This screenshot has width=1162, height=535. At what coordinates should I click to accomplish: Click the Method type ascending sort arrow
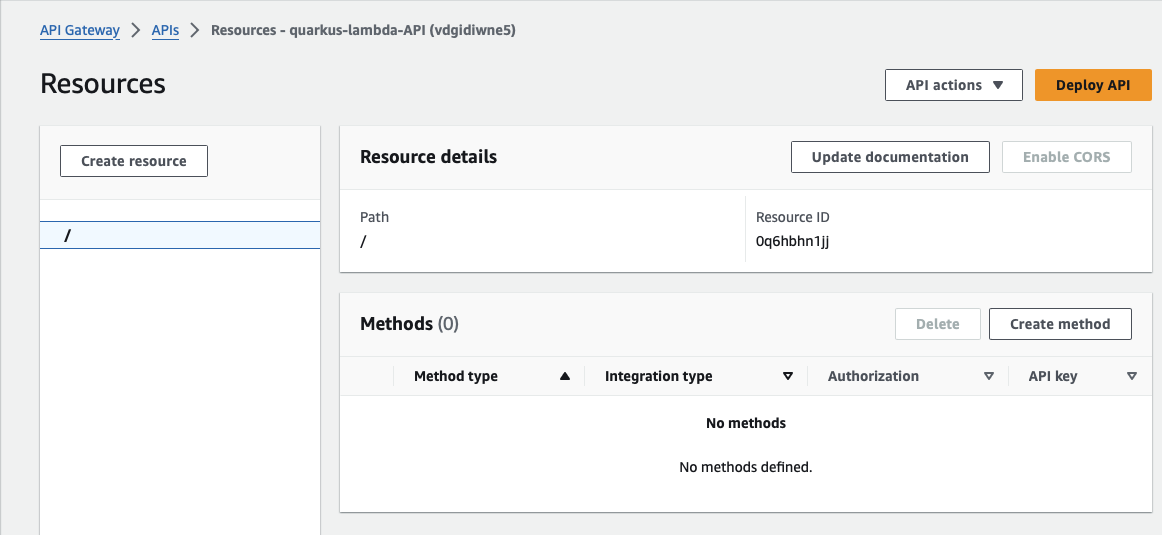click(x=565, y=376)
